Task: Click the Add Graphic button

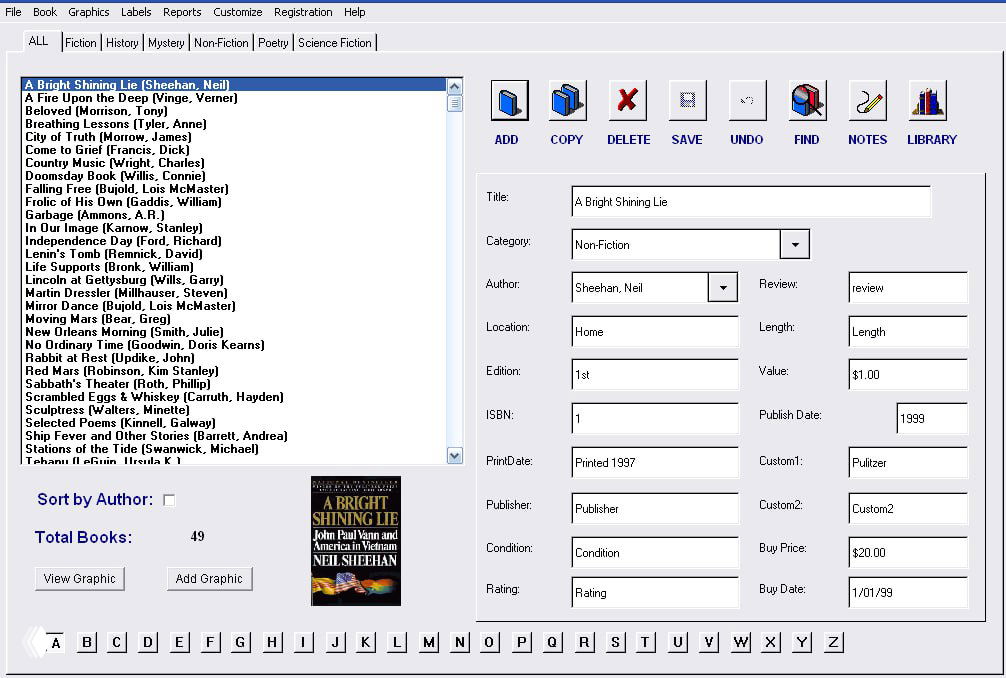Action: coord(209,578)
